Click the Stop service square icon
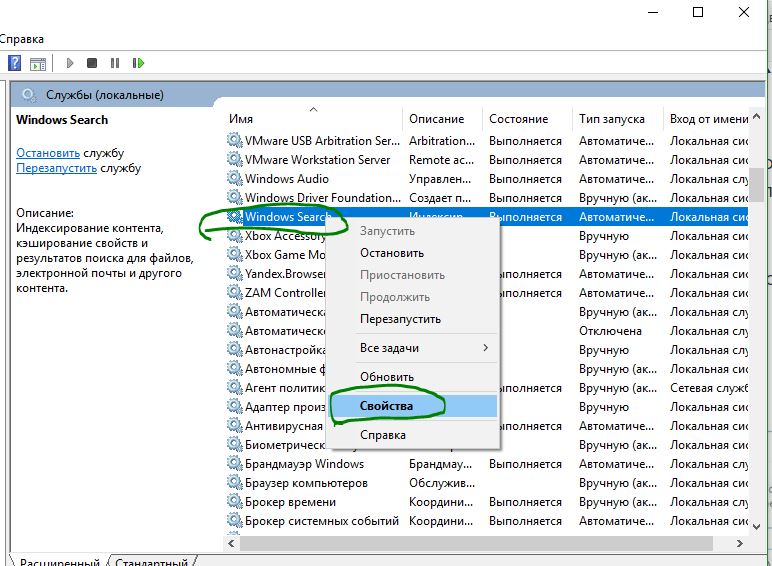 (x=92, y=63)
